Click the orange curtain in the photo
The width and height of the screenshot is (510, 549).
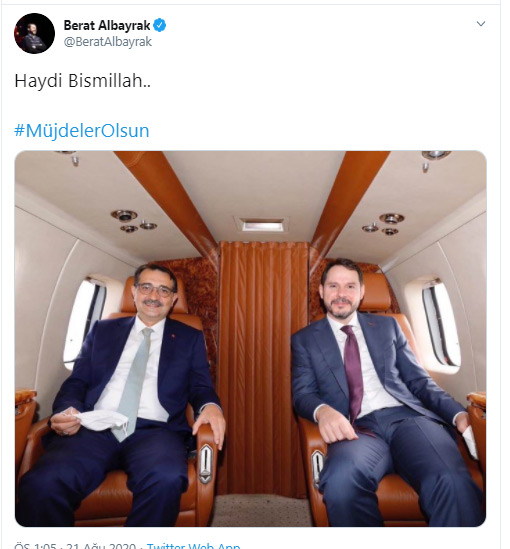[x=263, y=368]
